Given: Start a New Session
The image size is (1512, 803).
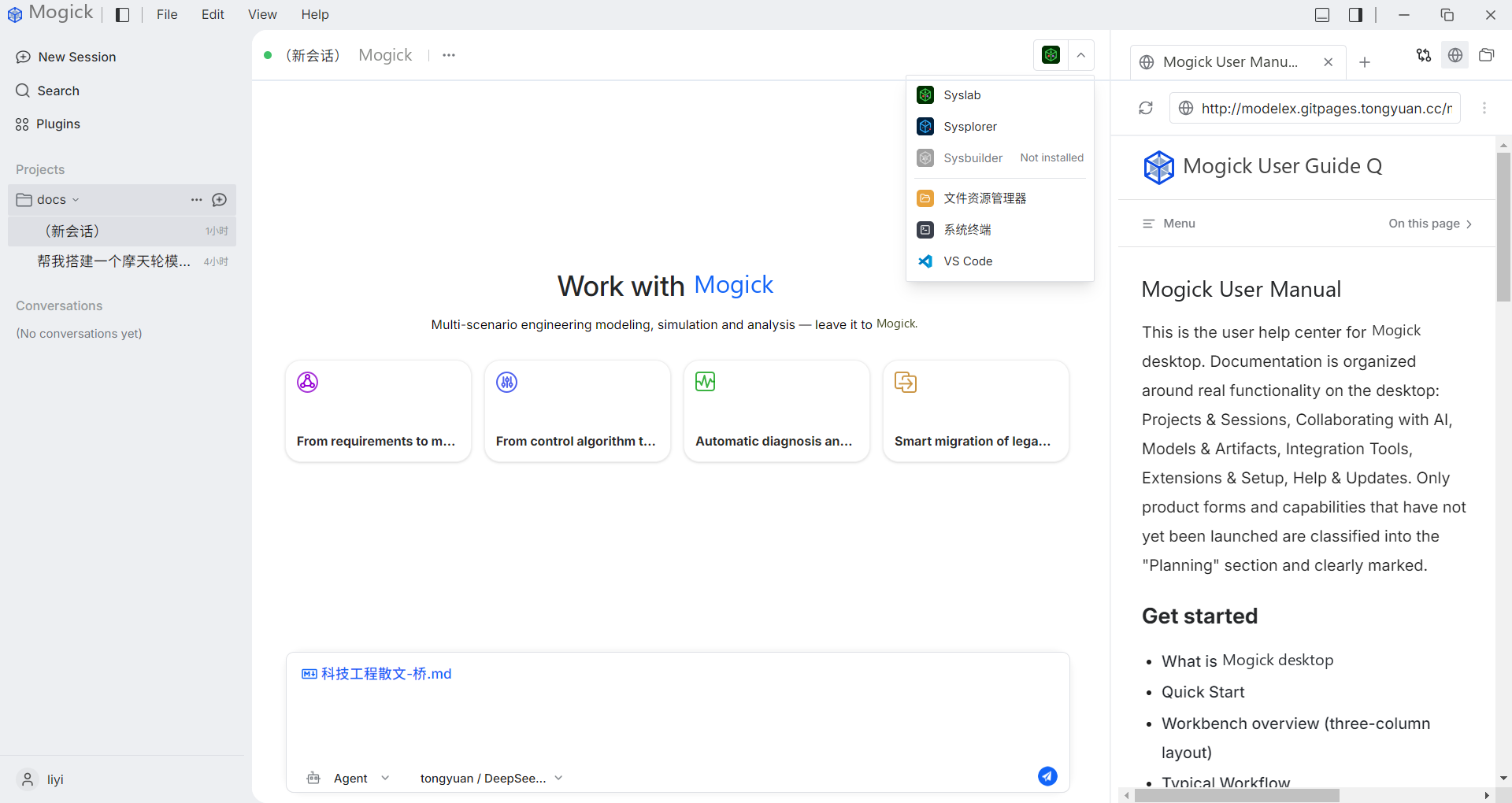Looking at the screenshot, I should pos(66,57).
